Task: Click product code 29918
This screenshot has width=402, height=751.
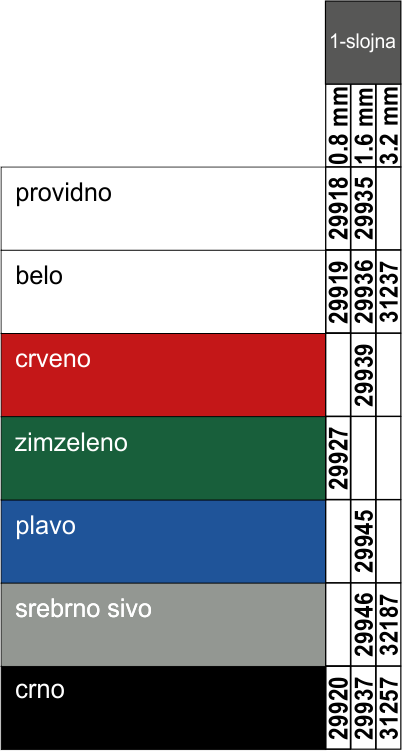Action: point(338,209)
